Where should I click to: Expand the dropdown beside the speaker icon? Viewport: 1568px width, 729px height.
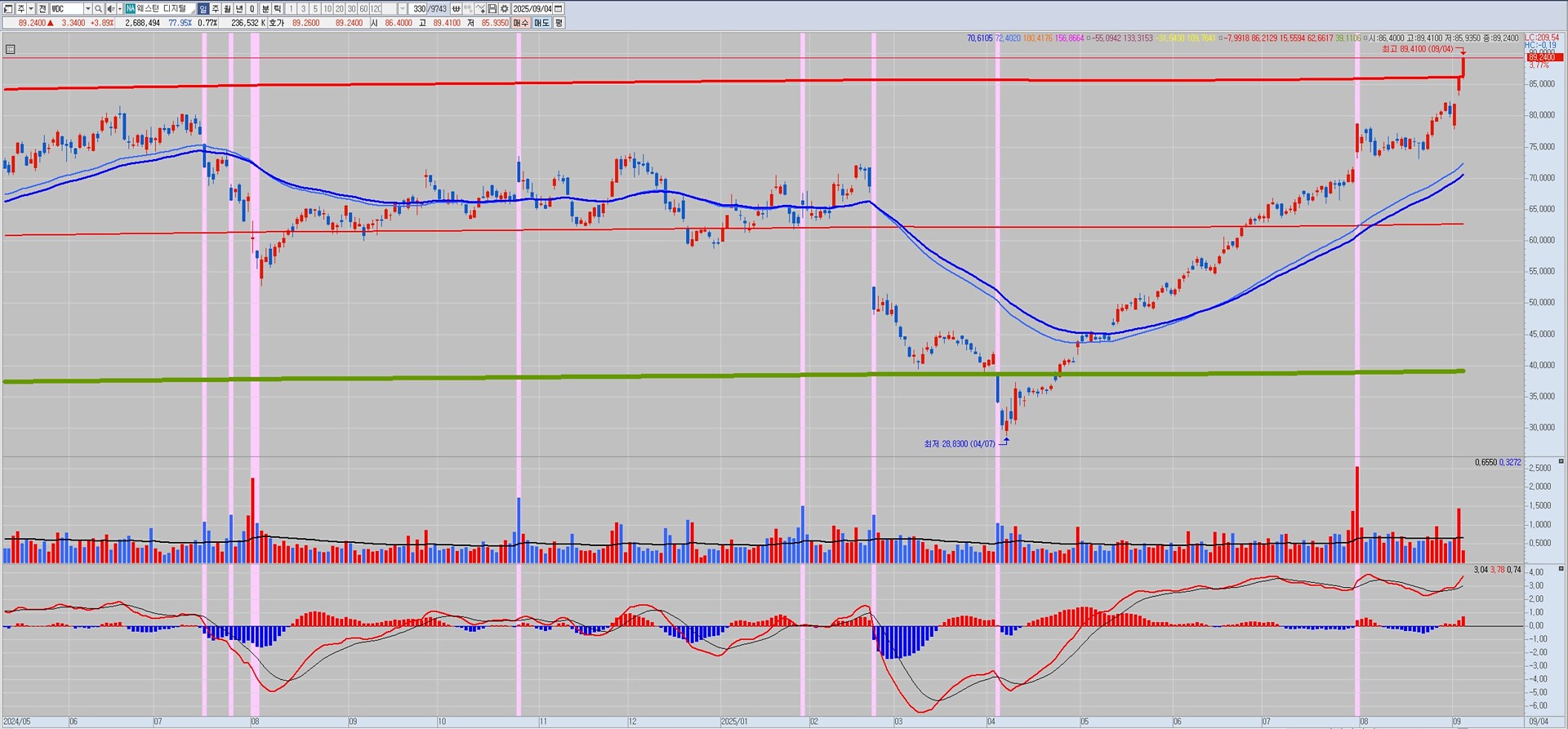119,9
